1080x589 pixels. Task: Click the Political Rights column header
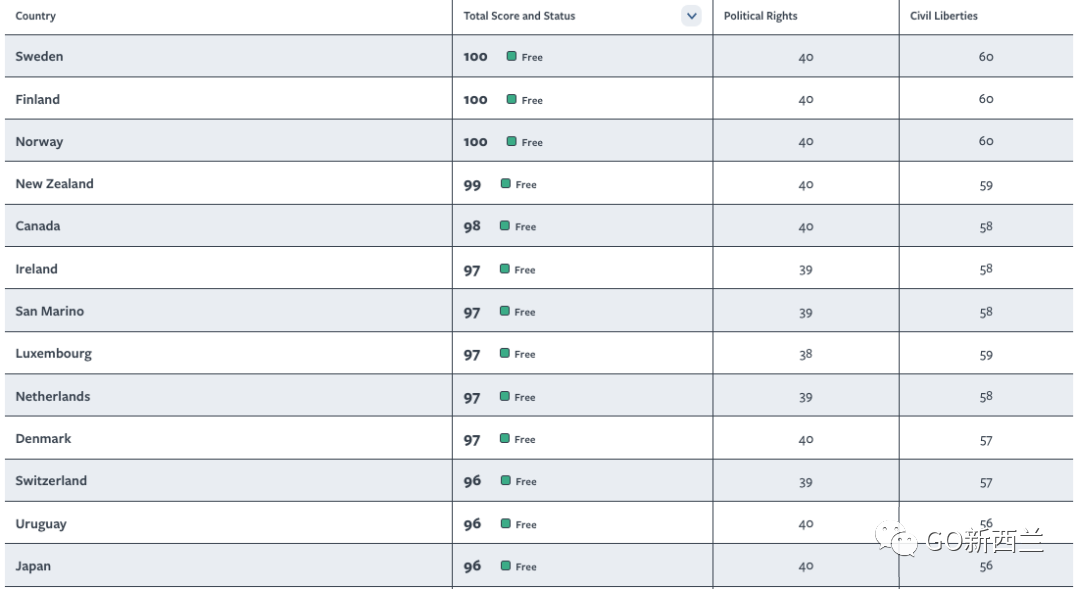(760, 16)
